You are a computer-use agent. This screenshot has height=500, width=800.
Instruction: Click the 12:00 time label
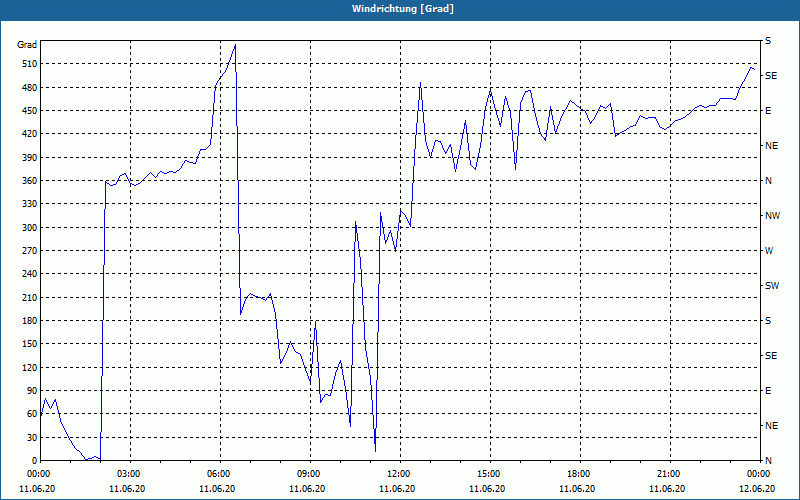399,474
